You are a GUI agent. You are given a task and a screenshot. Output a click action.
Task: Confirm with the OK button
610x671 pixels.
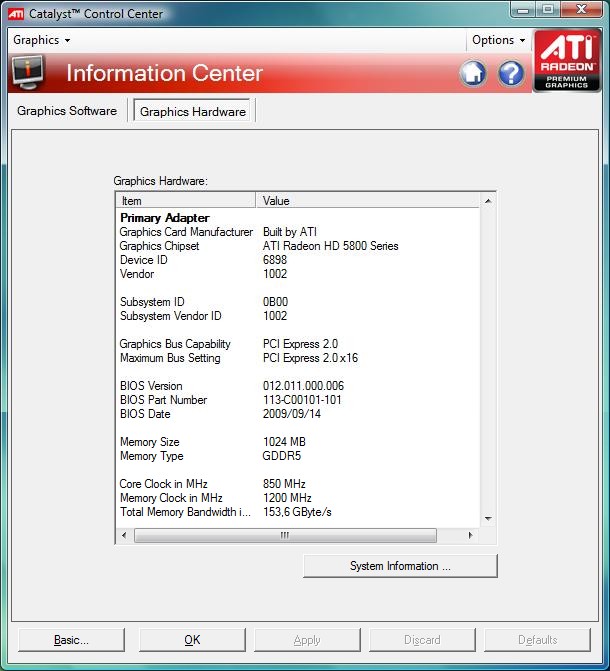(192, 640)
